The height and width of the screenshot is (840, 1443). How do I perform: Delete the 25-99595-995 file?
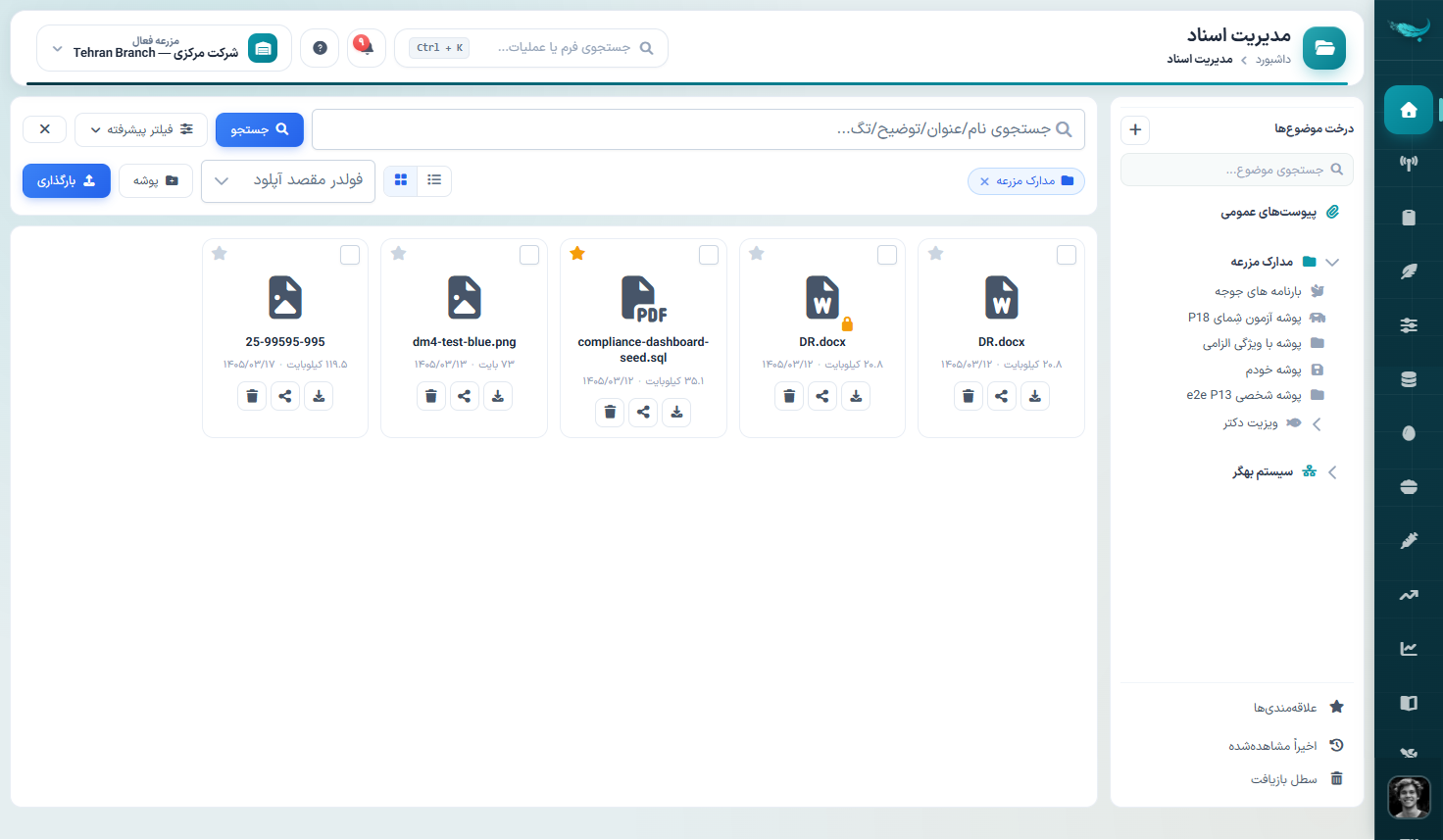[x=252, y=396]
